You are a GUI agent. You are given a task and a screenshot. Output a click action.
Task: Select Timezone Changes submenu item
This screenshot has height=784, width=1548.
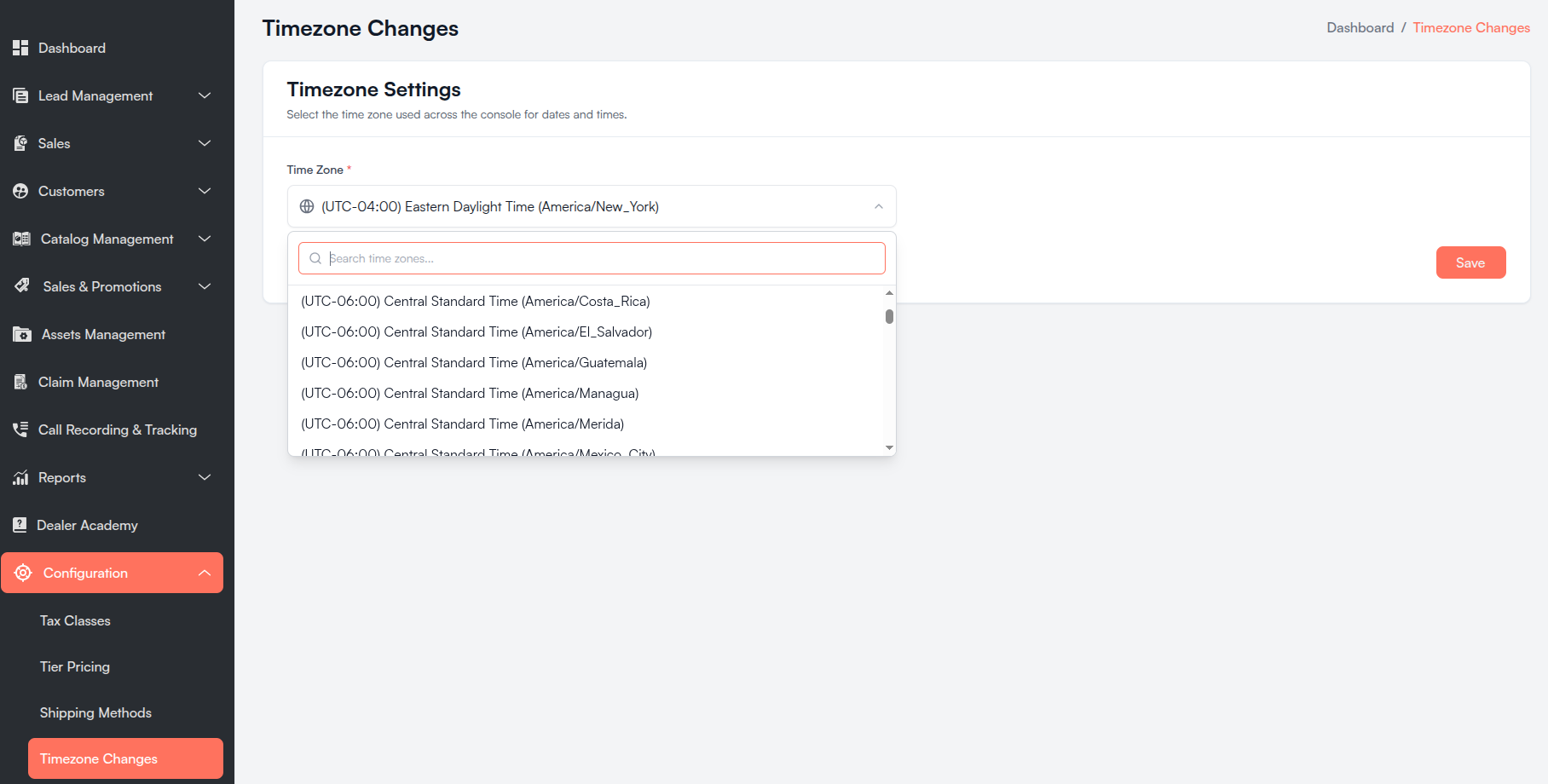[125, 758]
